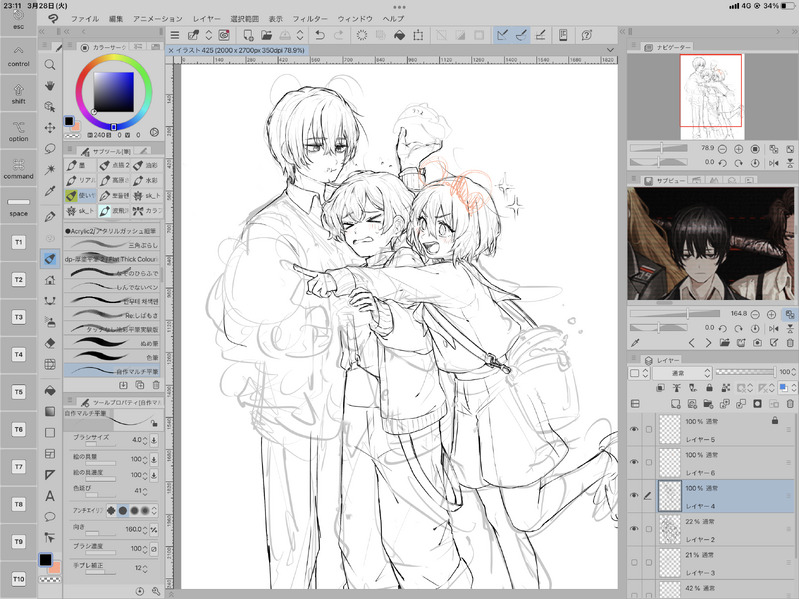Create a new raster layer
This screenshot has width=799, height=599.
[675, 404]
